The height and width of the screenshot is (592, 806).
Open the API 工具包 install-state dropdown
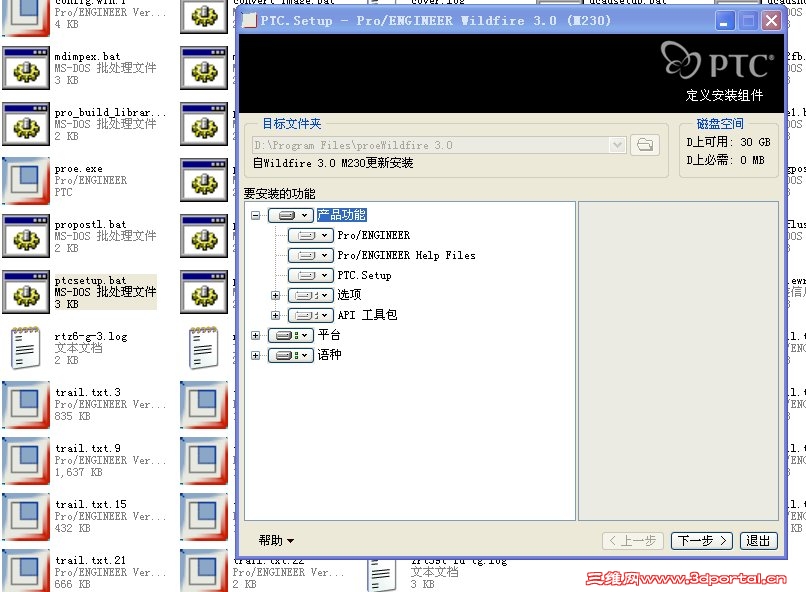(310, 316)
